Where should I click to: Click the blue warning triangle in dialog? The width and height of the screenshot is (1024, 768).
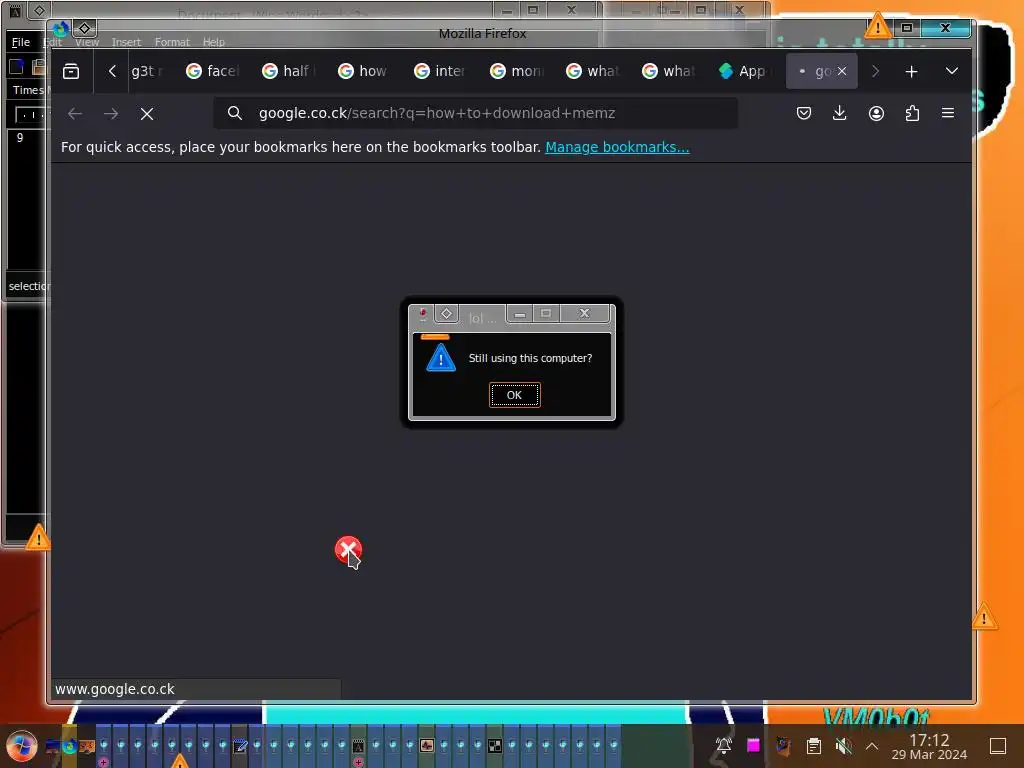point(441,358)
